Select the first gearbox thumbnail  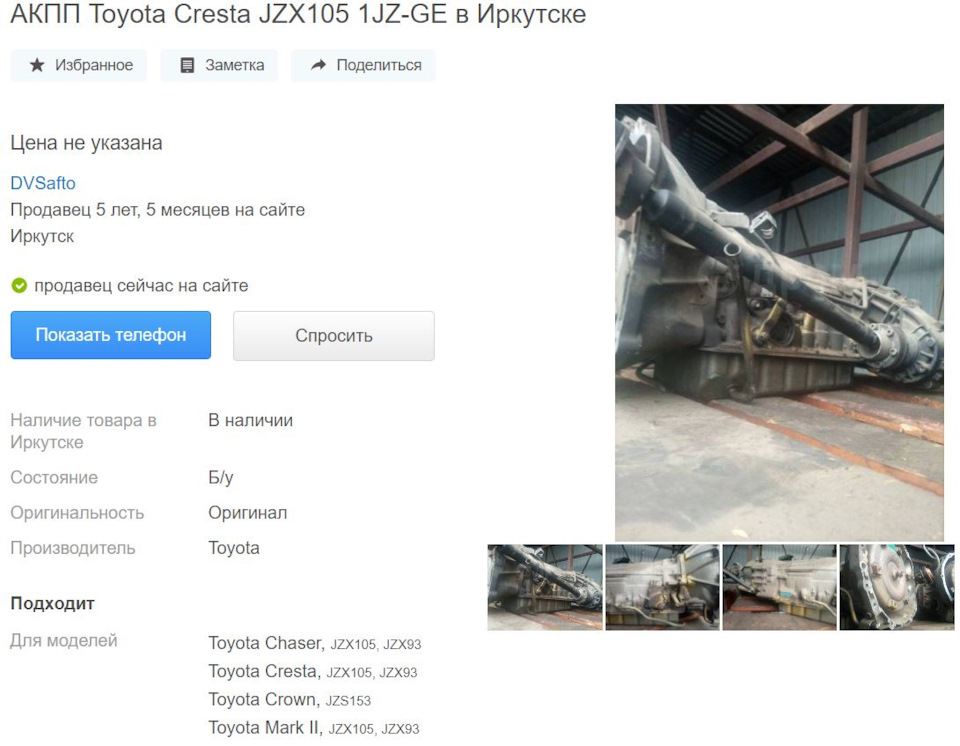tap(545, 587)
